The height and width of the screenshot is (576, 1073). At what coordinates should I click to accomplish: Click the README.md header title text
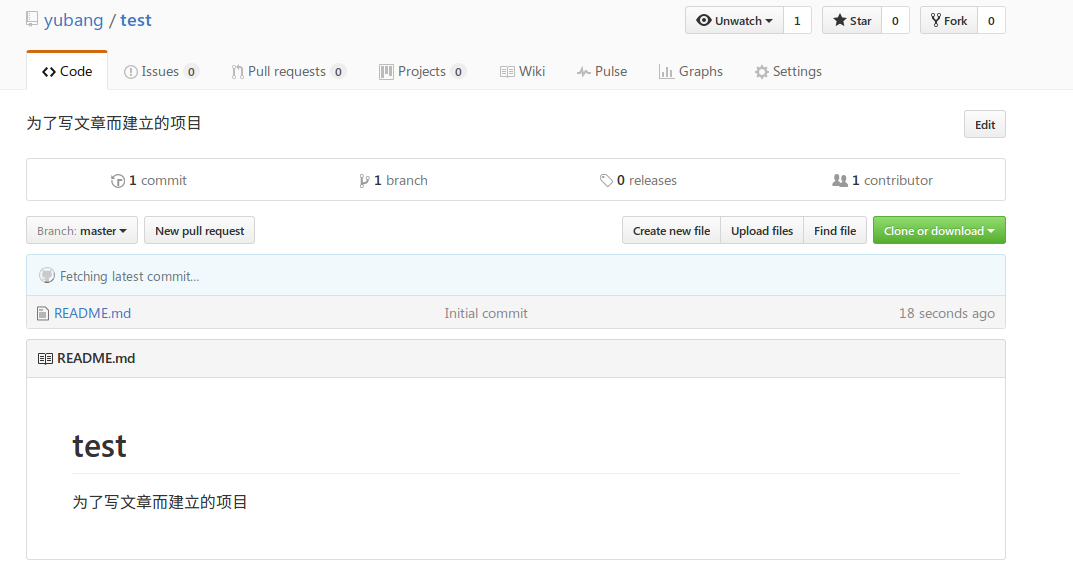pyautogui.click(x=96, y=358)
